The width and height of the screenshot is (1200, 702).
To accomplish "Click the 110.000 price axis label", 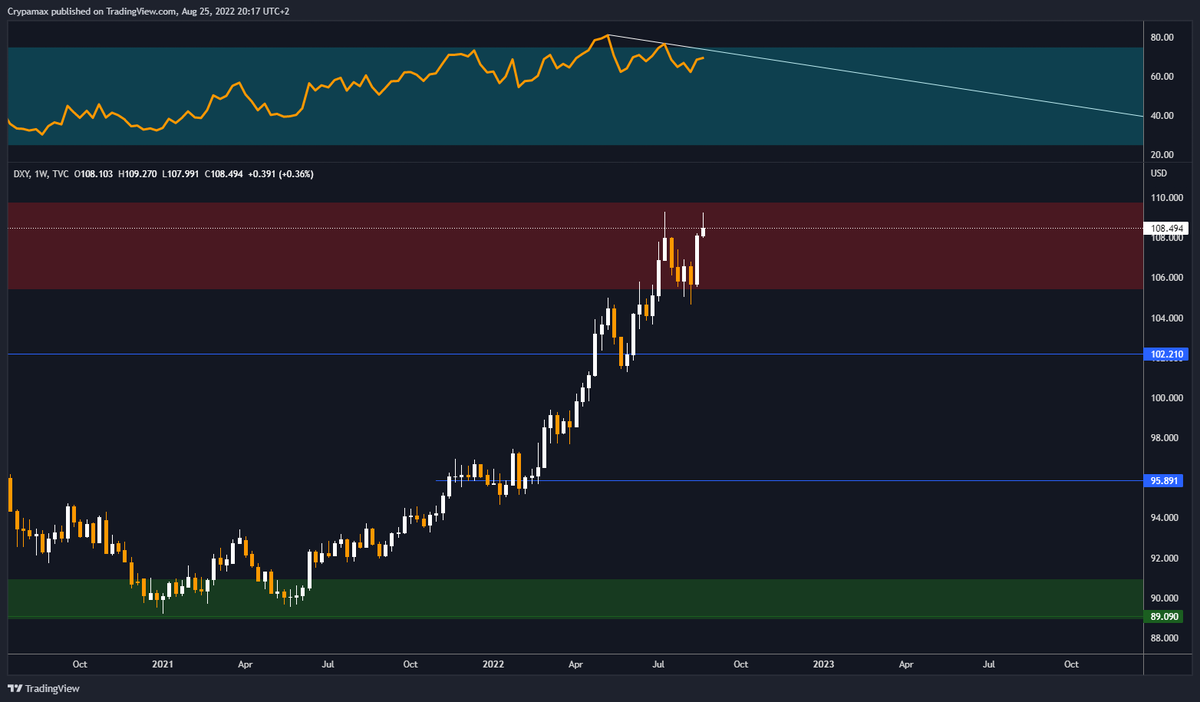I will [x=1167, y=199].
